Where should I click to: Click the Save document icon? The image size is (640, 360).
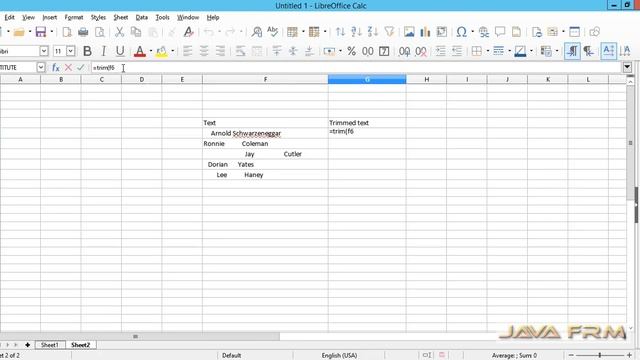[41, 32]
